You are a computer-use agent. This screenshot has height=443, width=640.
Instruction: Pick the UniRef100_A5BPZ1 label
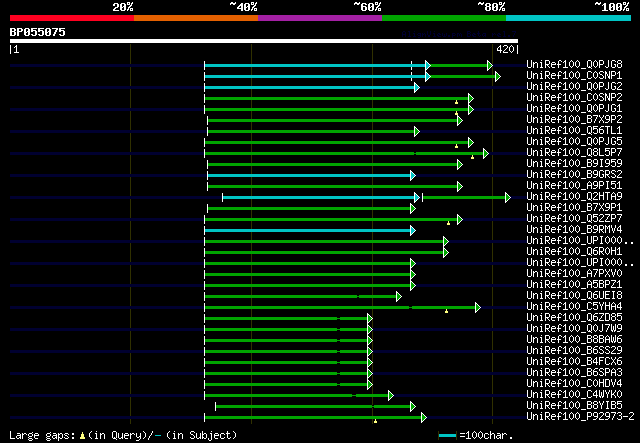click(574, 285)
